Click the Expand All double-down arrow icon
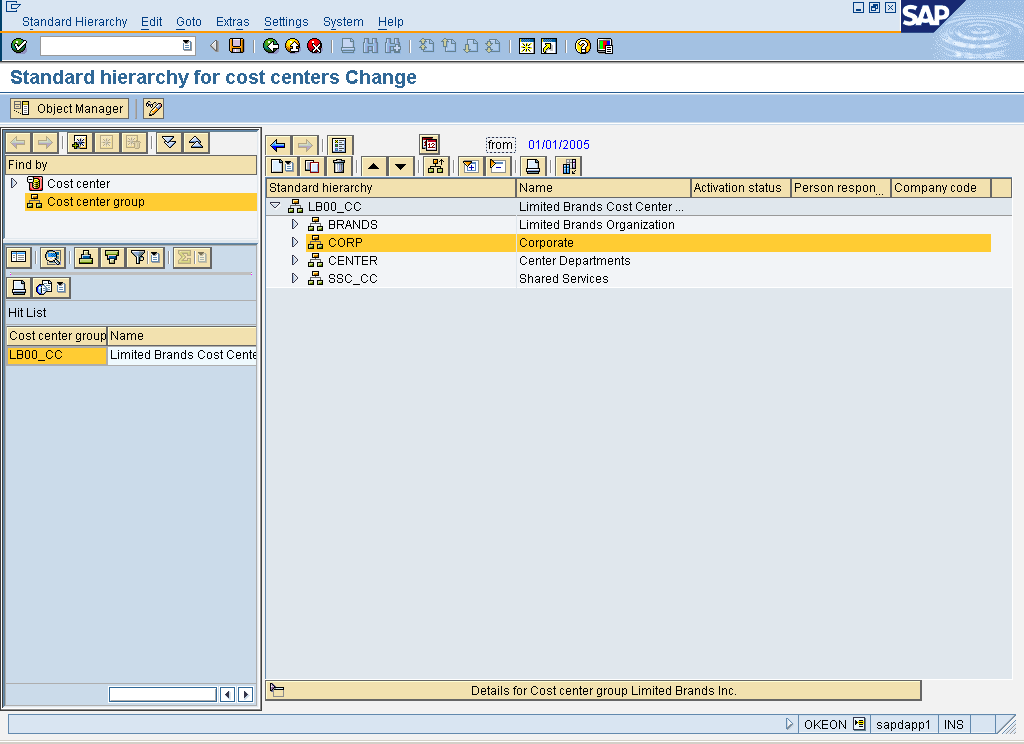The height and width of the screenshot is (744, 1024). click(169, 142)
